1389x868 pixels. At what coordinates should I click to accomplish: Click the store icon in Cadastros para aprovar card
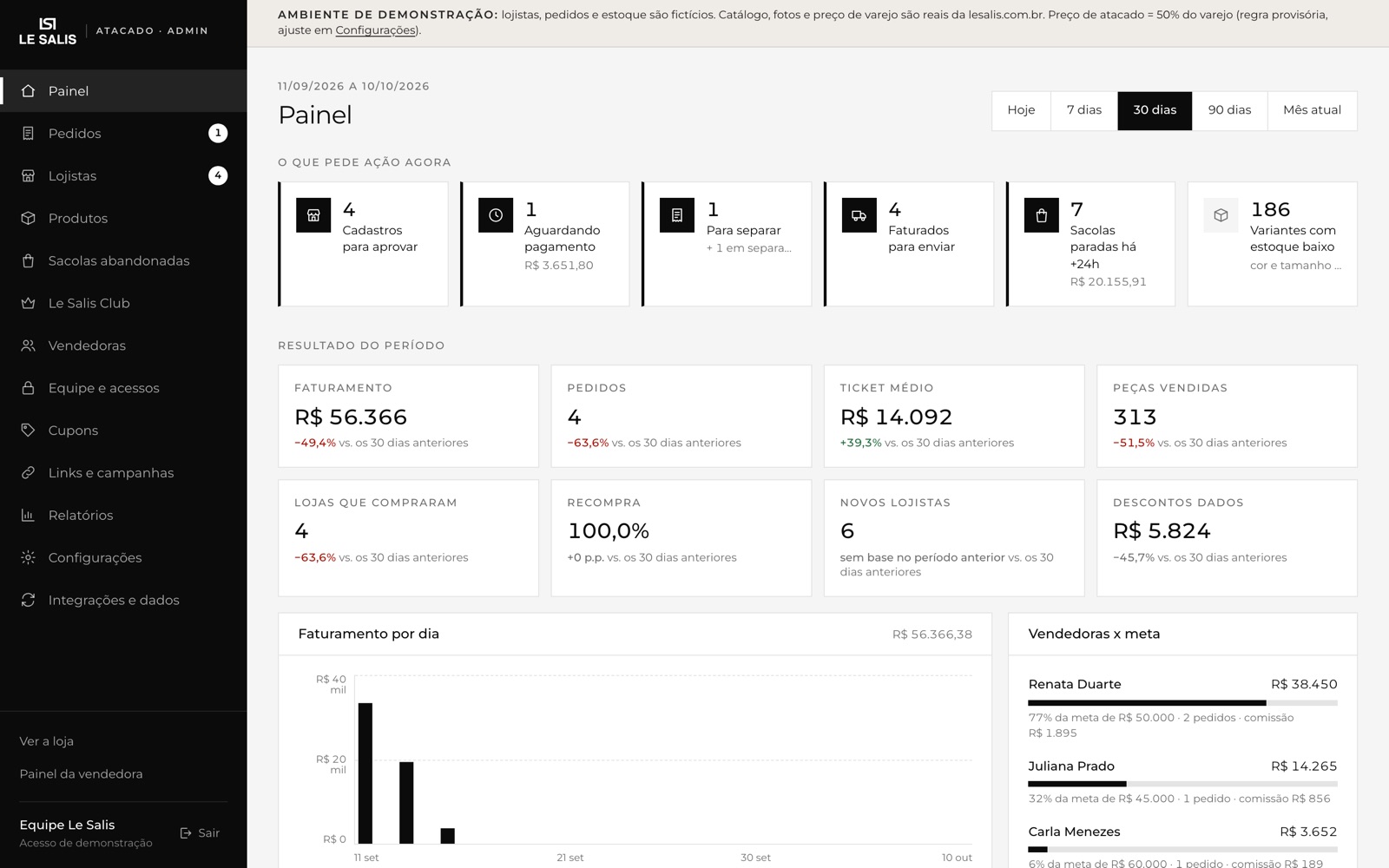313,215
